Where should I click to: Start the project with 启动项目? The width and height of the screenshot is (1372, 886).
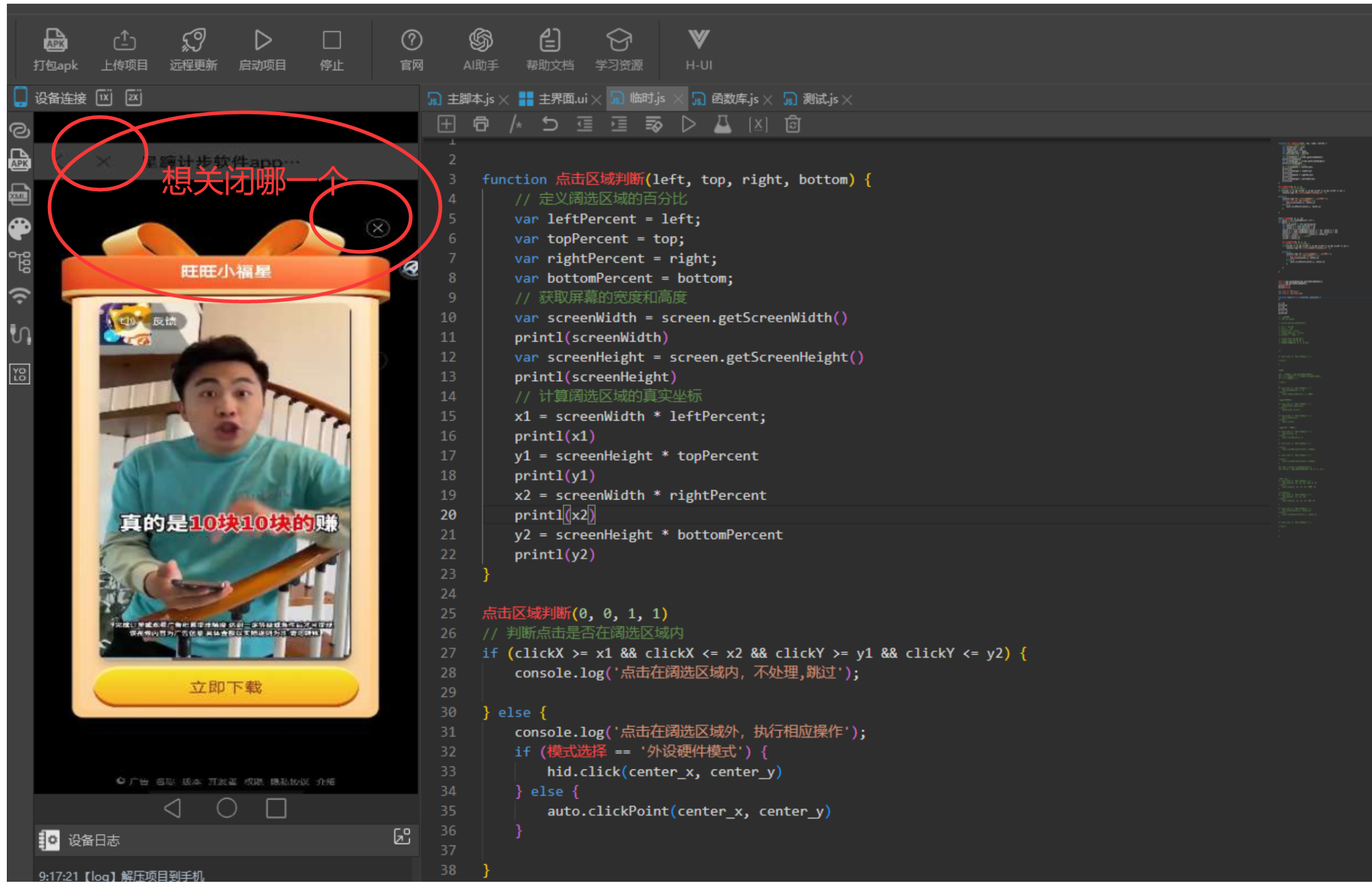263,50
